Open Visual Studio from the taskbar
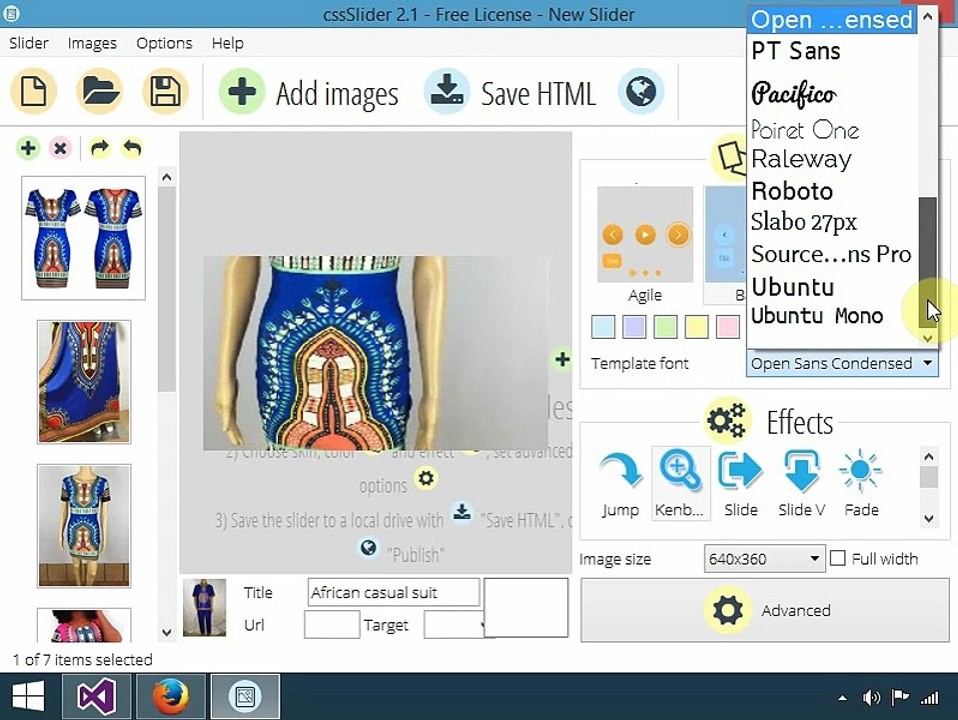 coord(97,696)
